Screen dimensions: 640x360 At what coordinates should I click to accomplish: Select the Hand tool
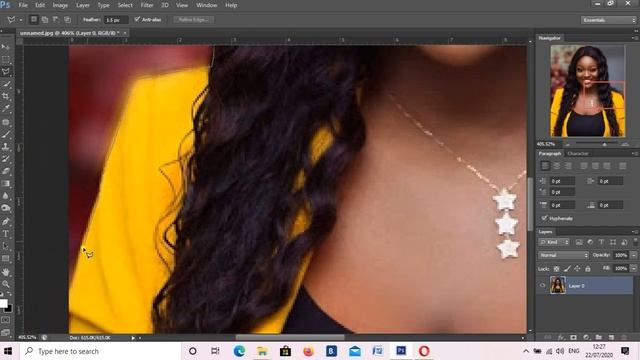point(6,272)
